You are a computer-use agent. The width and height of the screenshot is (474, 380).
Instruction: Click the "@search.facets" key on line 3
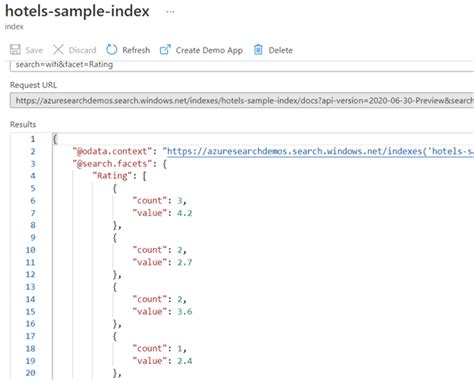112,164
